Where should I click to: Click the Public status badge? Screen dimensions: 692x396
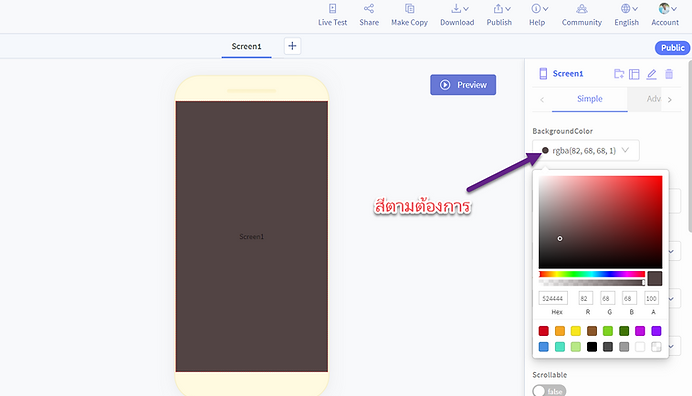pos(672,48)
